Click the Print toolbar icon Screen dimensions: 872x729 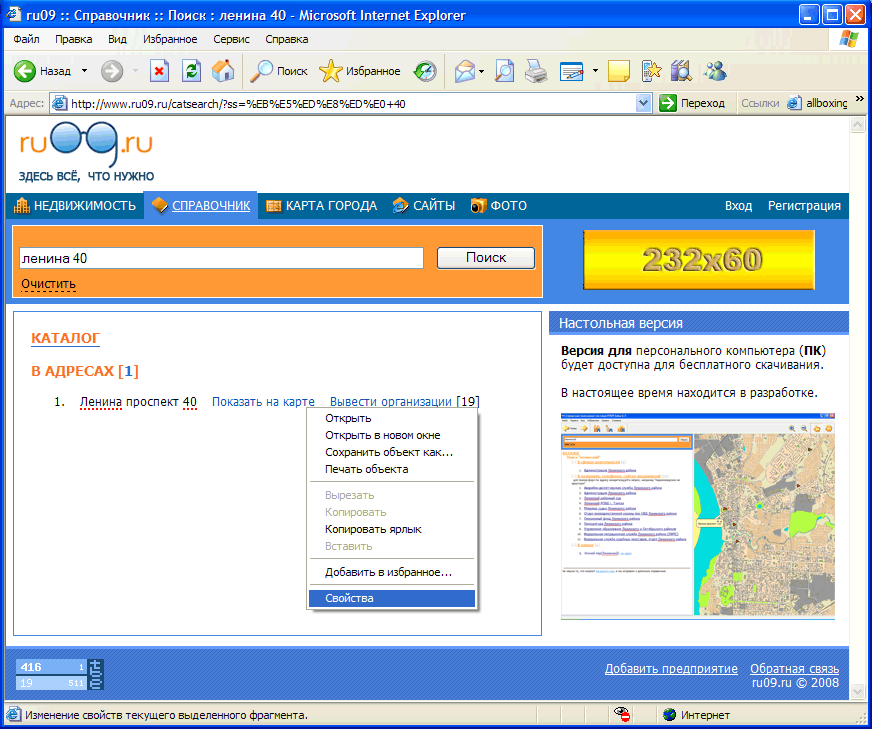(x=536, y=71)
